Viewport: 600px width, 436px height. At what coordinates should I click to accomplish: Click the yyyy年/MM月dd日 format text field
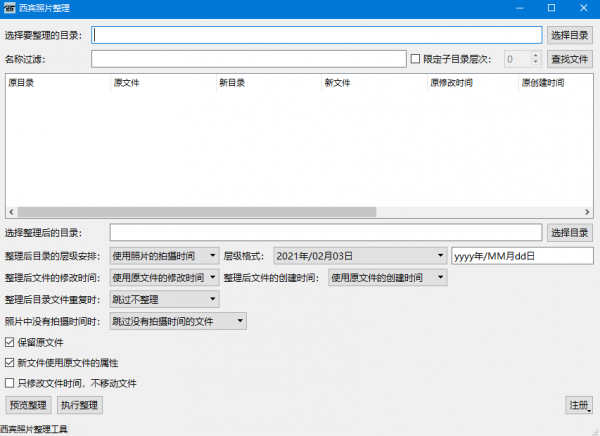522,256
